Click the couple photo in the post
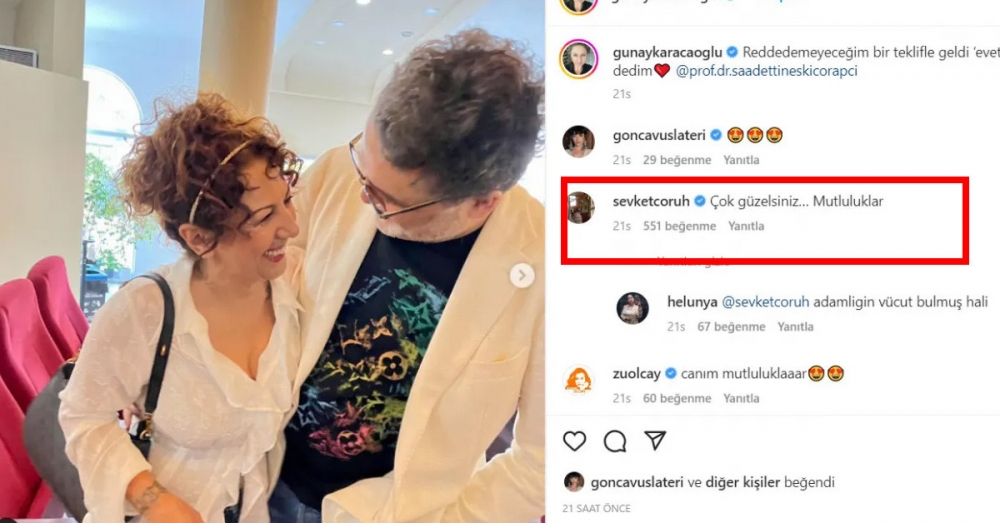1000x523 pixels. (x=272, y=262)
